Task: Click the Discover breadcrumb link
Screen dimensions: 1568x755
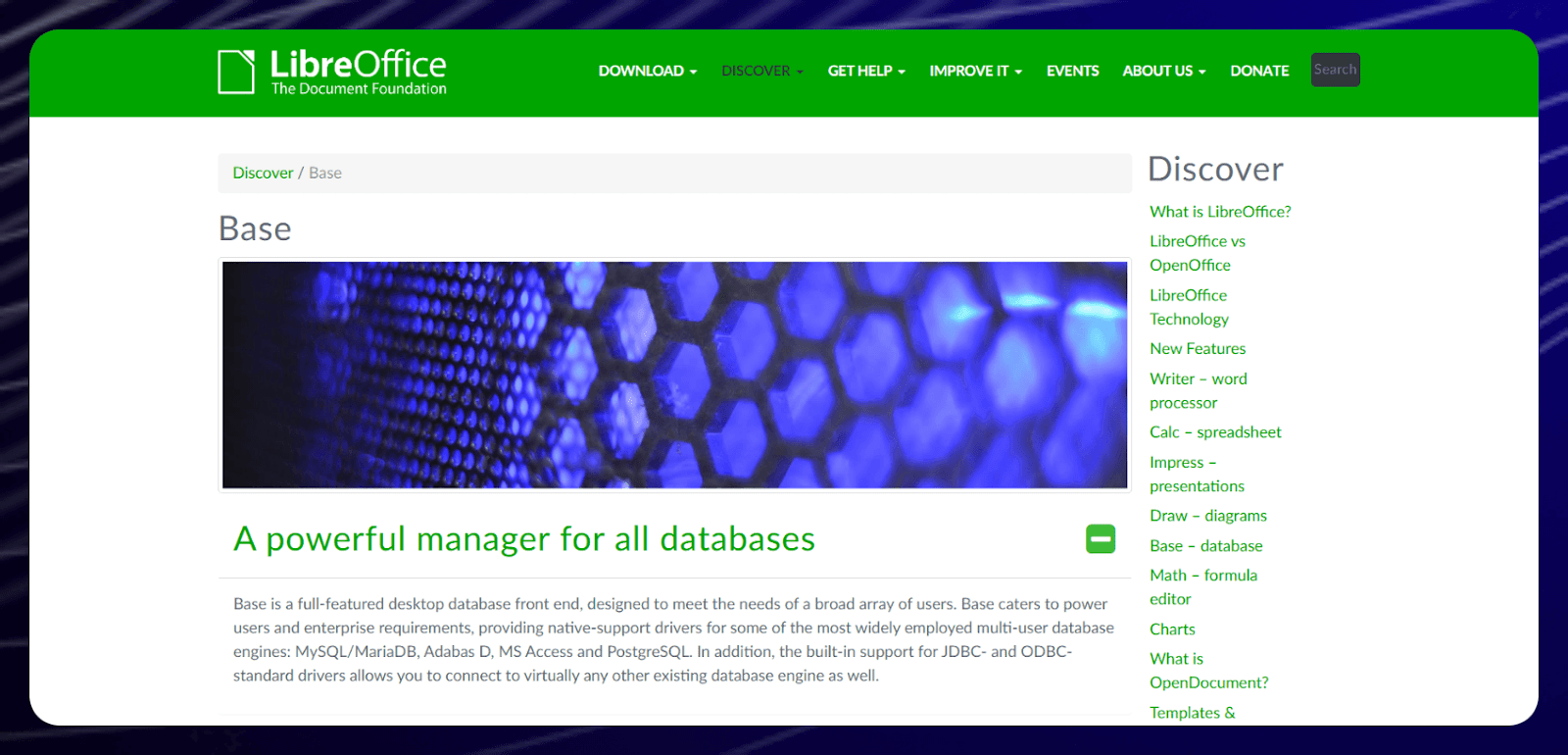Action: (x=263, y=173)
